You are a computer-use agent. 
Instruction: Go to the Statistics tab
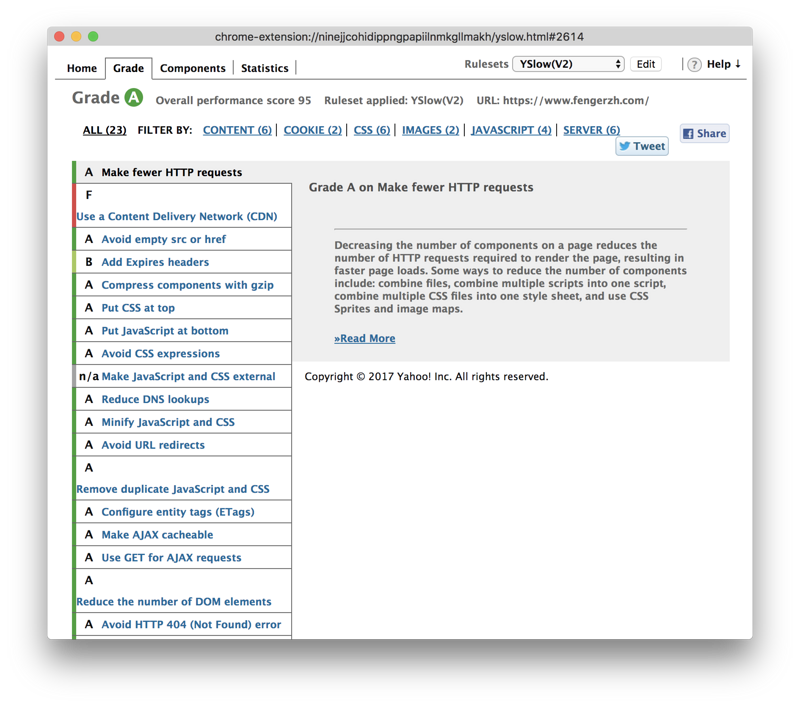click(x=265, y=68)
